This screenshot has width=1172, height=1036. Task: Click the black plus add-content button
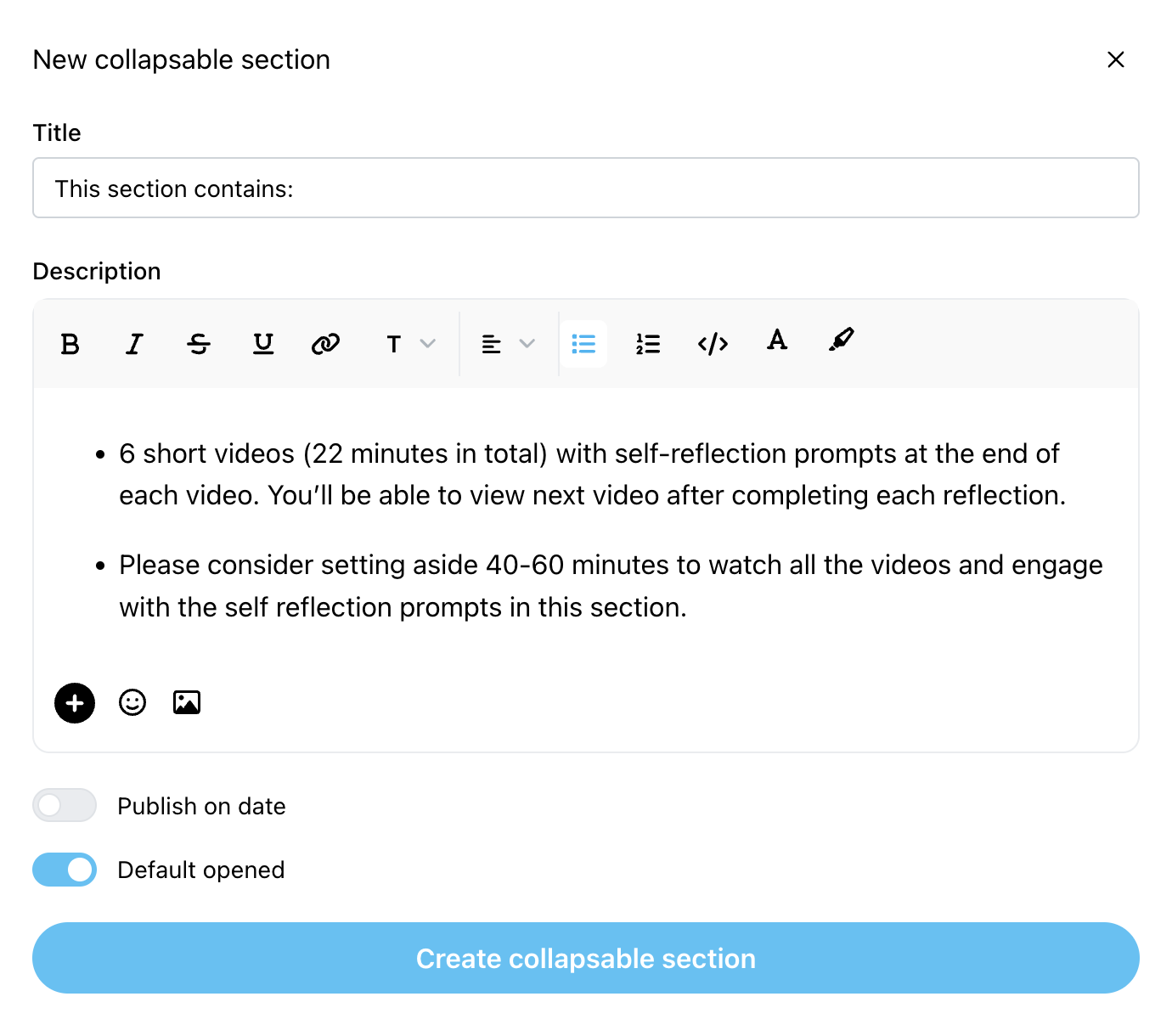75,703
